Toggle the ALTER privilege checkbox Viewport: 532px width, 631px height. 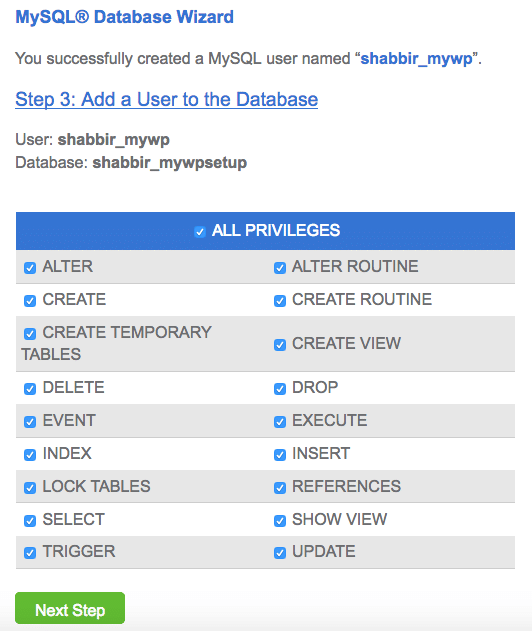tap(30, 268)
